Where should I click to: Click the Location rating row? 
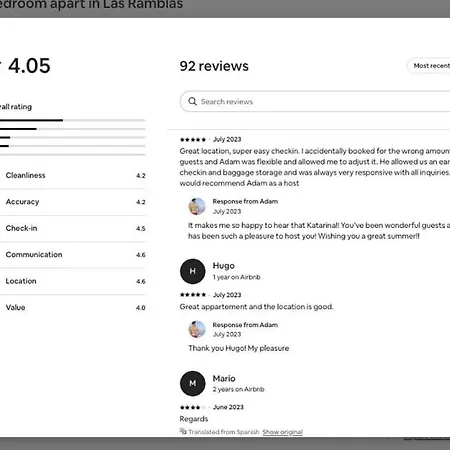(73, 281)
